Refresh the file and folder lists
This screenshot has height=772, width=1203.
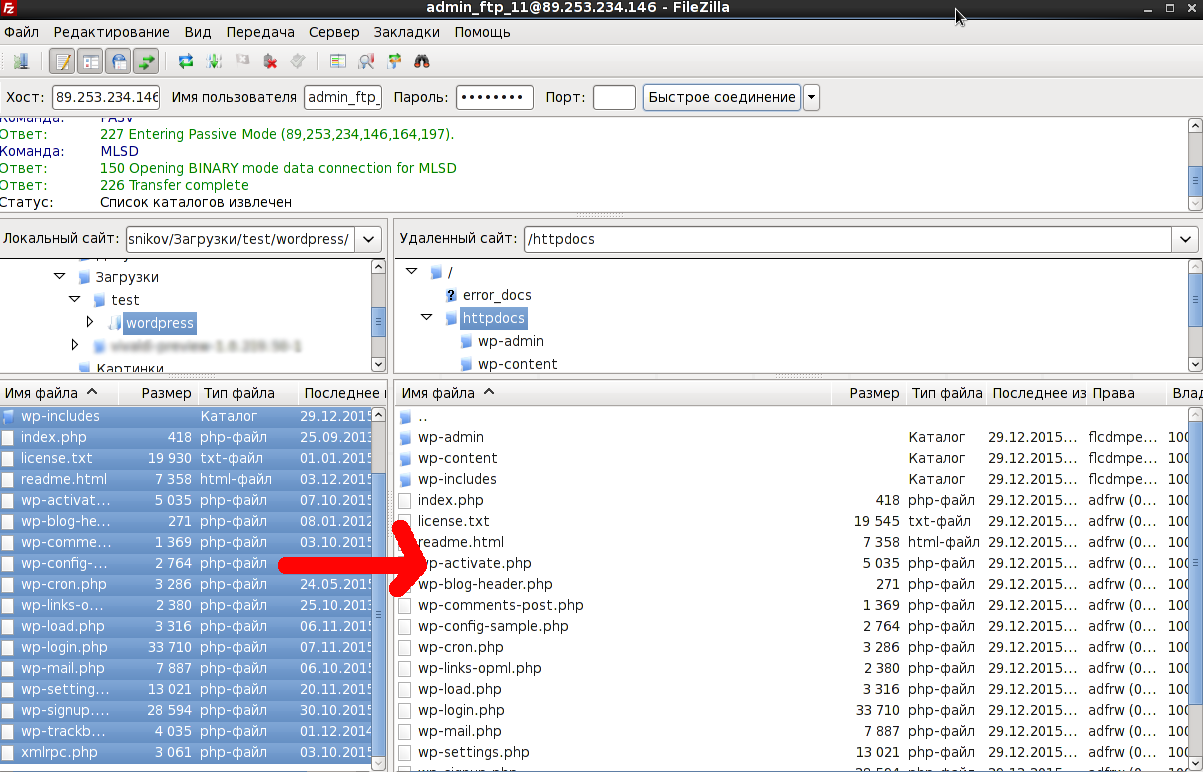[x=186, y=62]
